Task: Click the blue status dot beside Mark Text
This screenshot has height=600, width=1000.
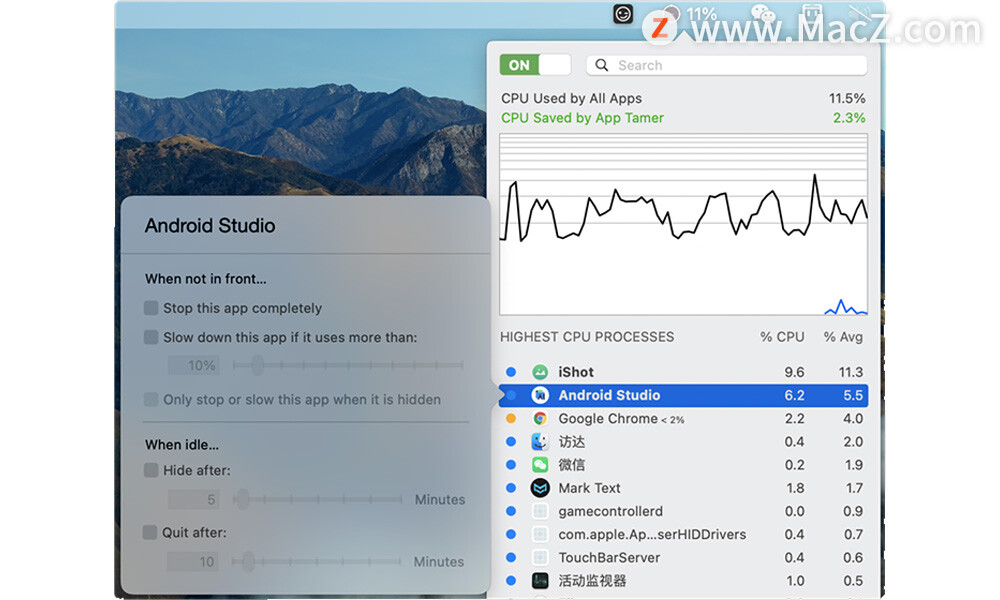Action: coord(511,488)
